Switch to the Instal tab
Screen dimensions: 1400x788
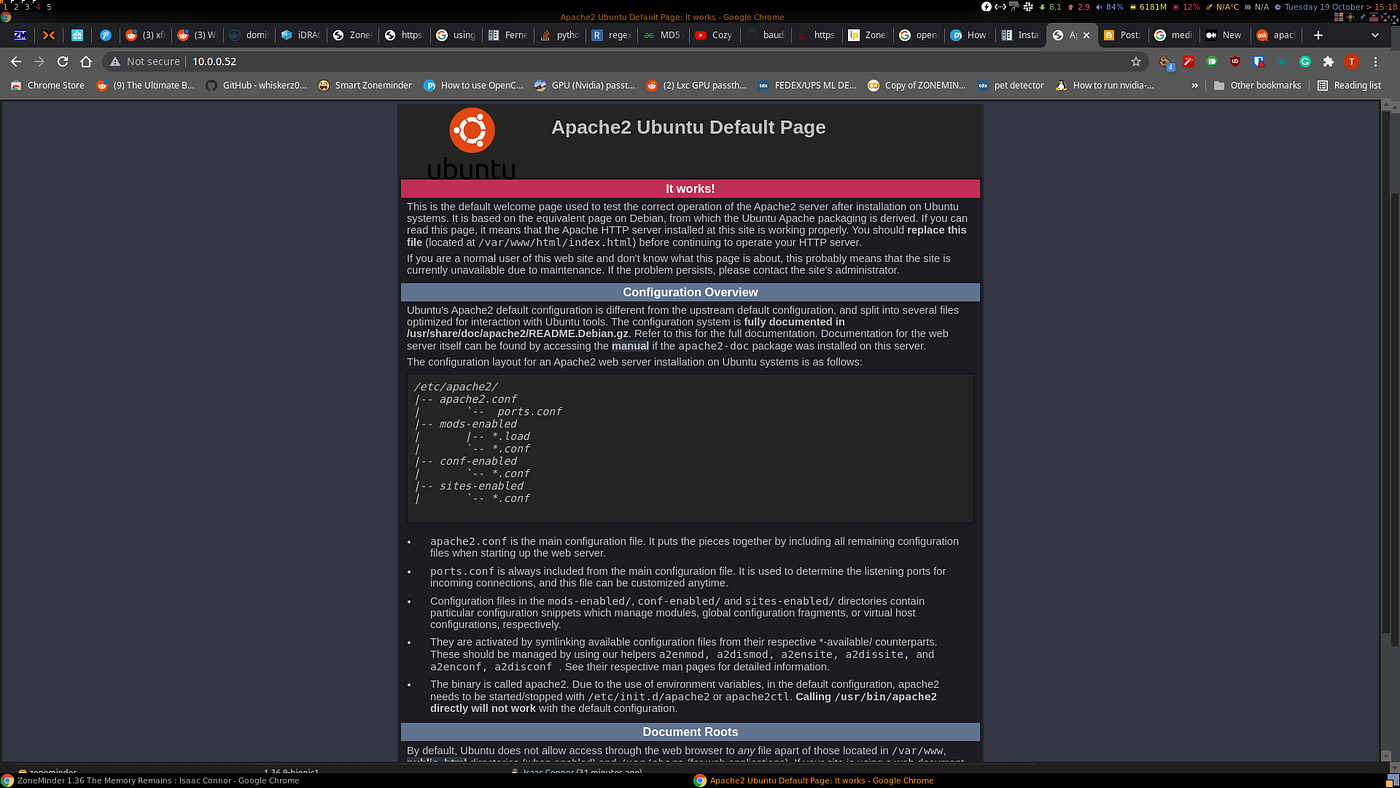click(1020, 34)
